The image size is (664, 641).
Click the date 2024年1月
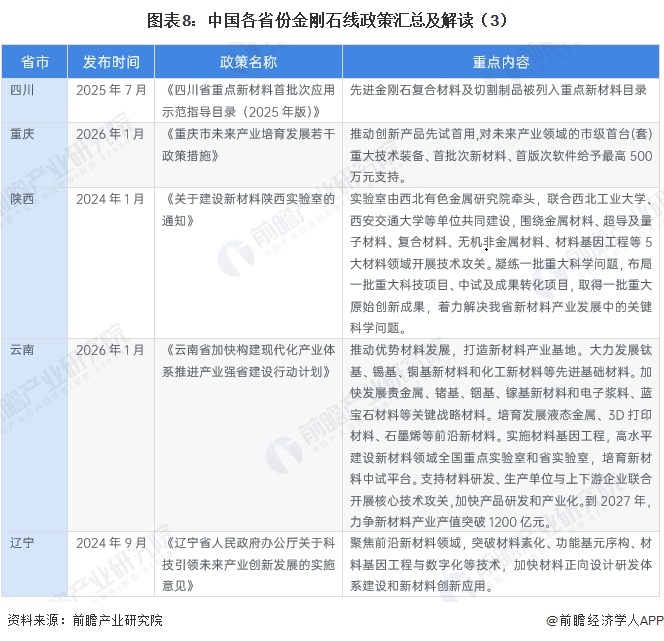pyautogui.click(x=111, y=199)
